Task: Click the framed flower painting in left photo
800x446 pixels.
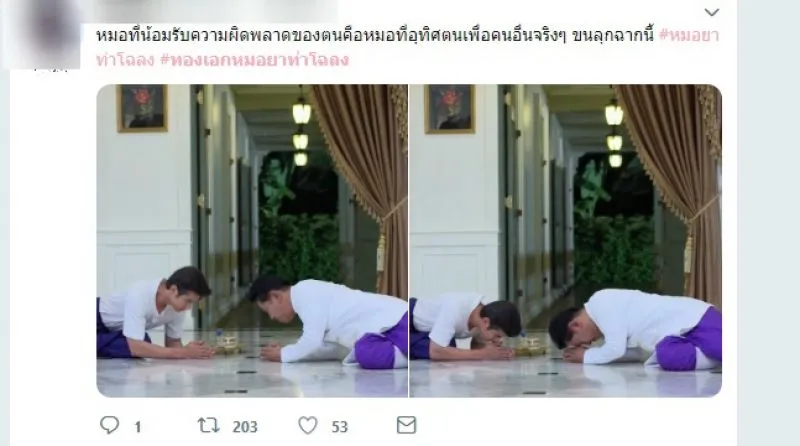Action: click(142, 108)
